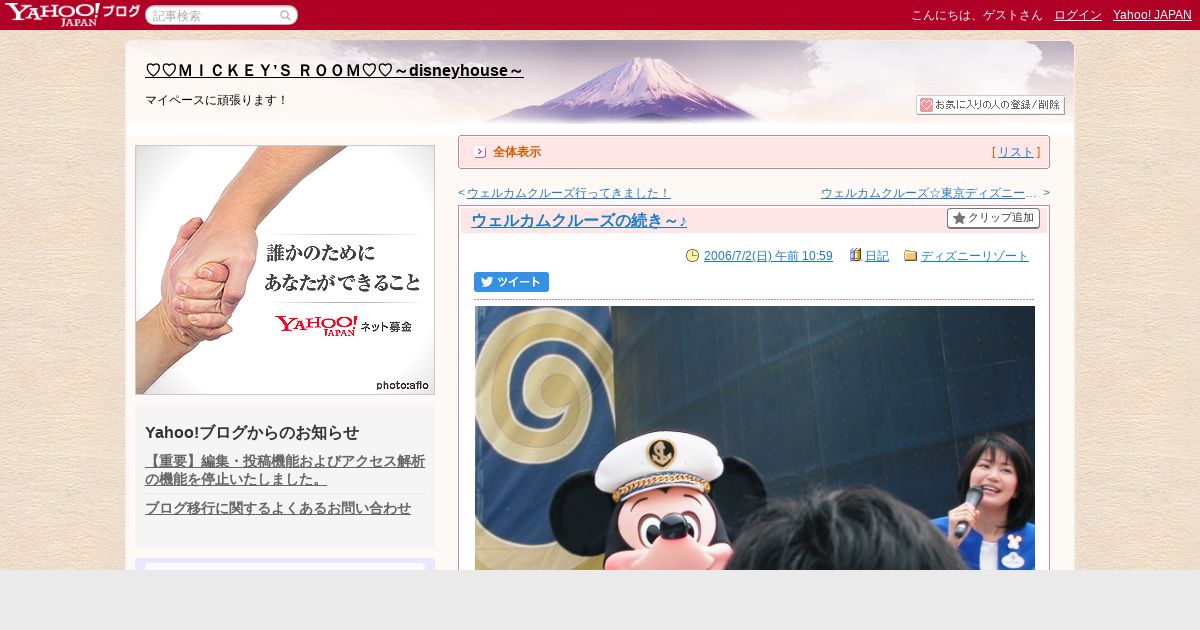Click the arrow icon next to 全体表示
Viewport: 1200px width, 630px height.
(x=480, y=152)
